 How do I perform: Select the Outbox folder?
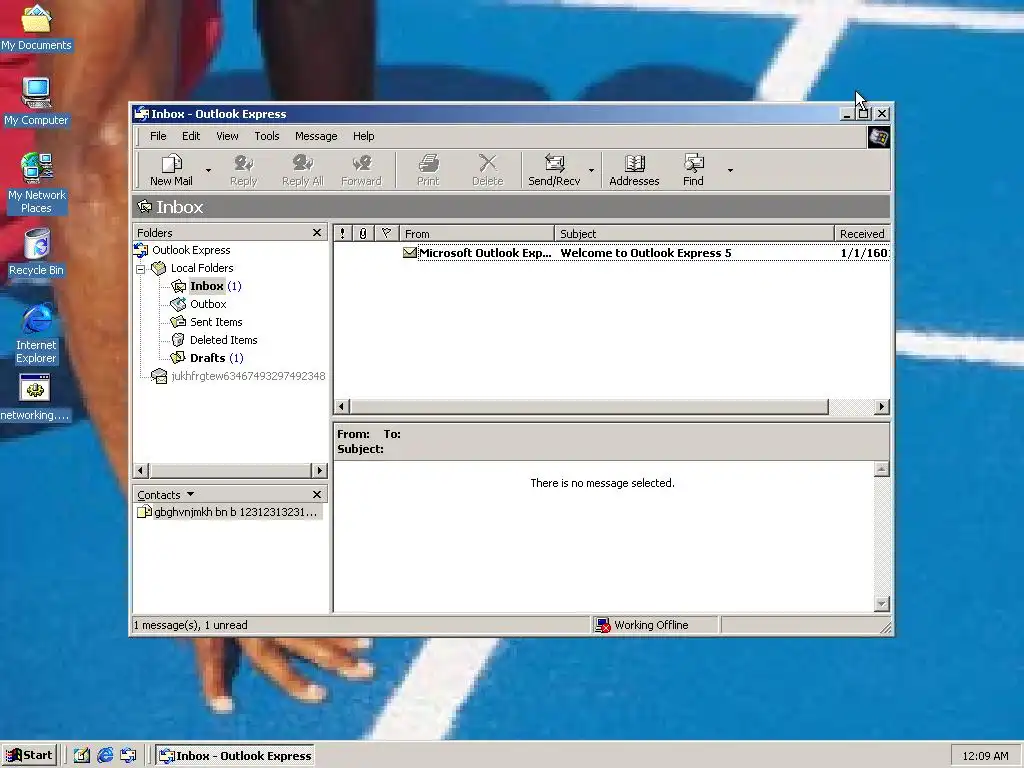tap(208, 304)
